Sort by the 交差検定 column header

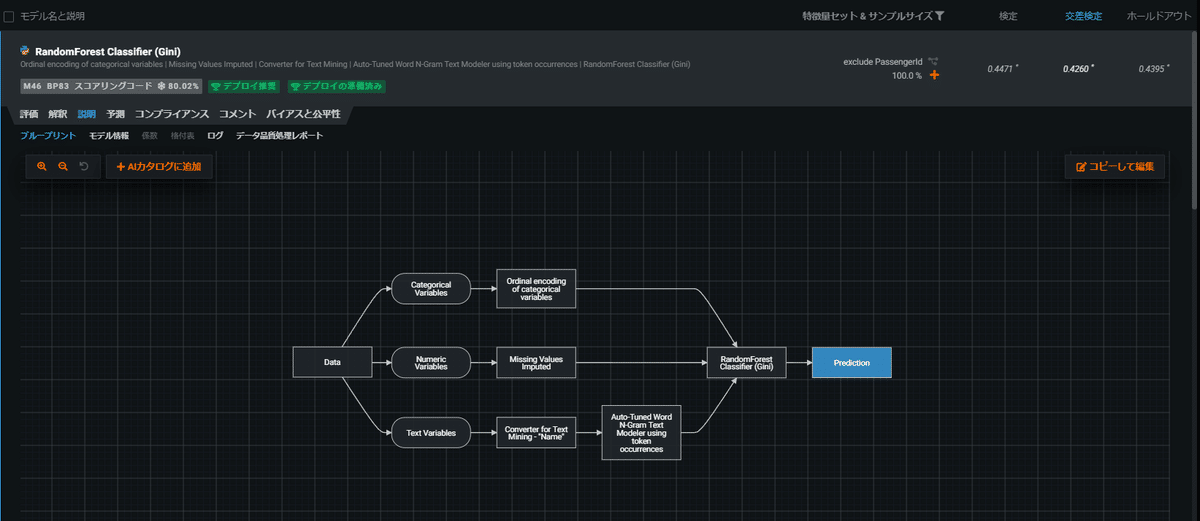[1083, 16]
